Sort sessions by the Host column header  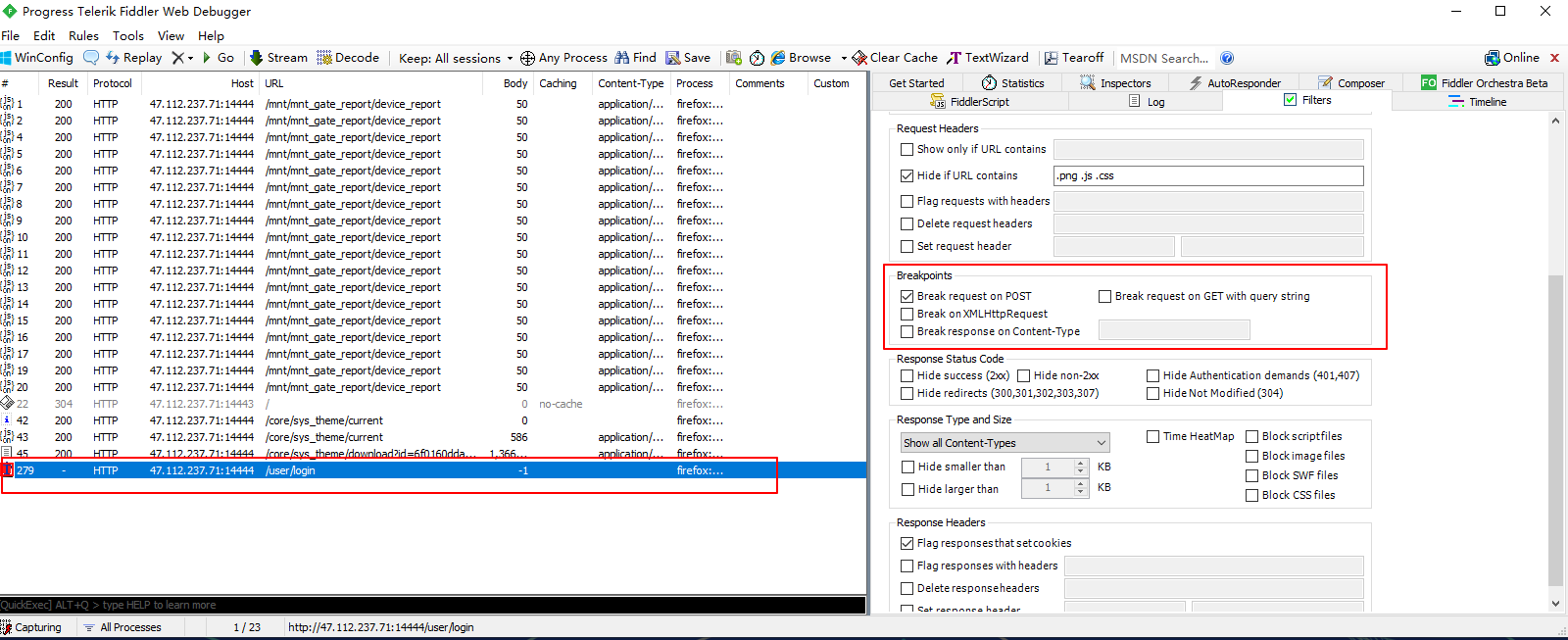[x=201, y=83]
